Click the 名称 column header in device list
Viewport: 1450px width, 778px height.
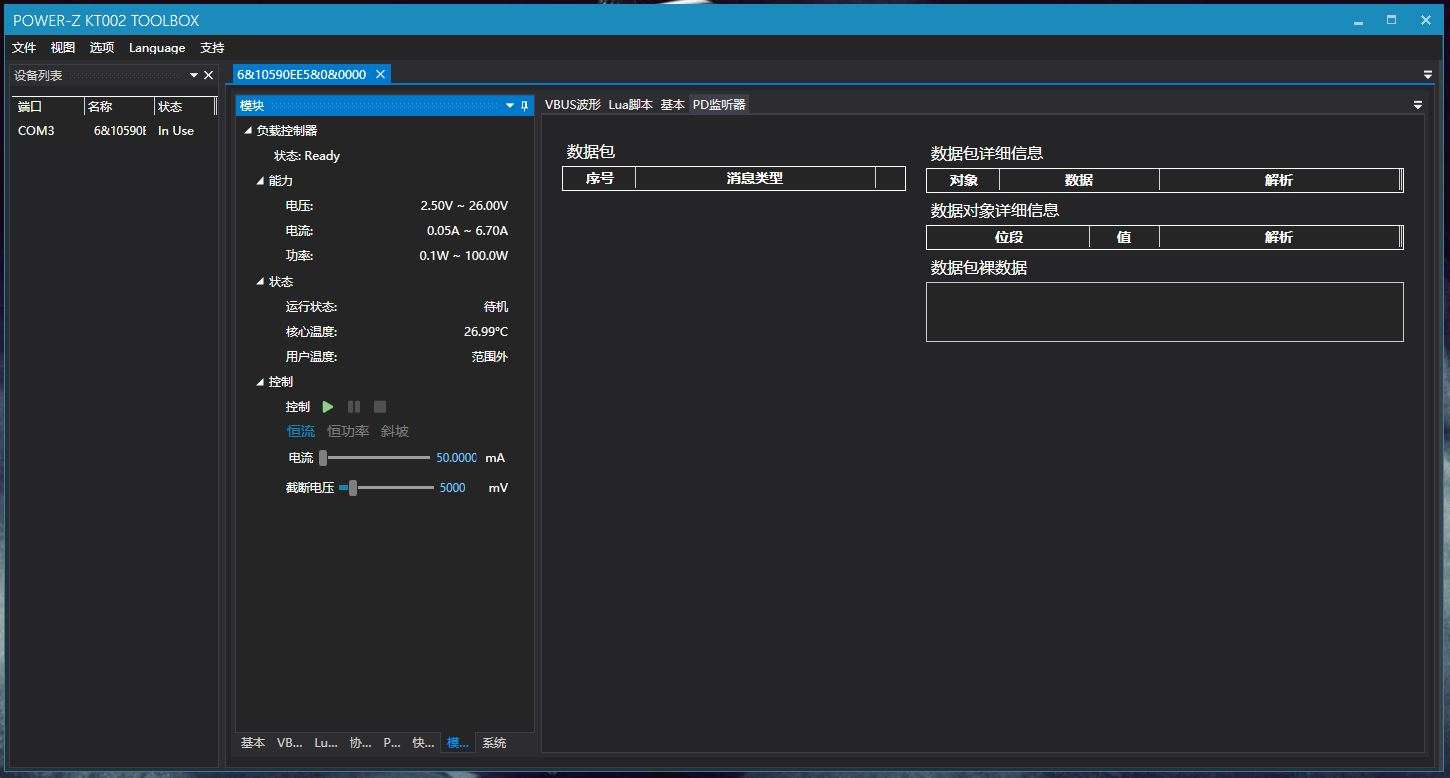pyautogui.click(x=119, y=106)
